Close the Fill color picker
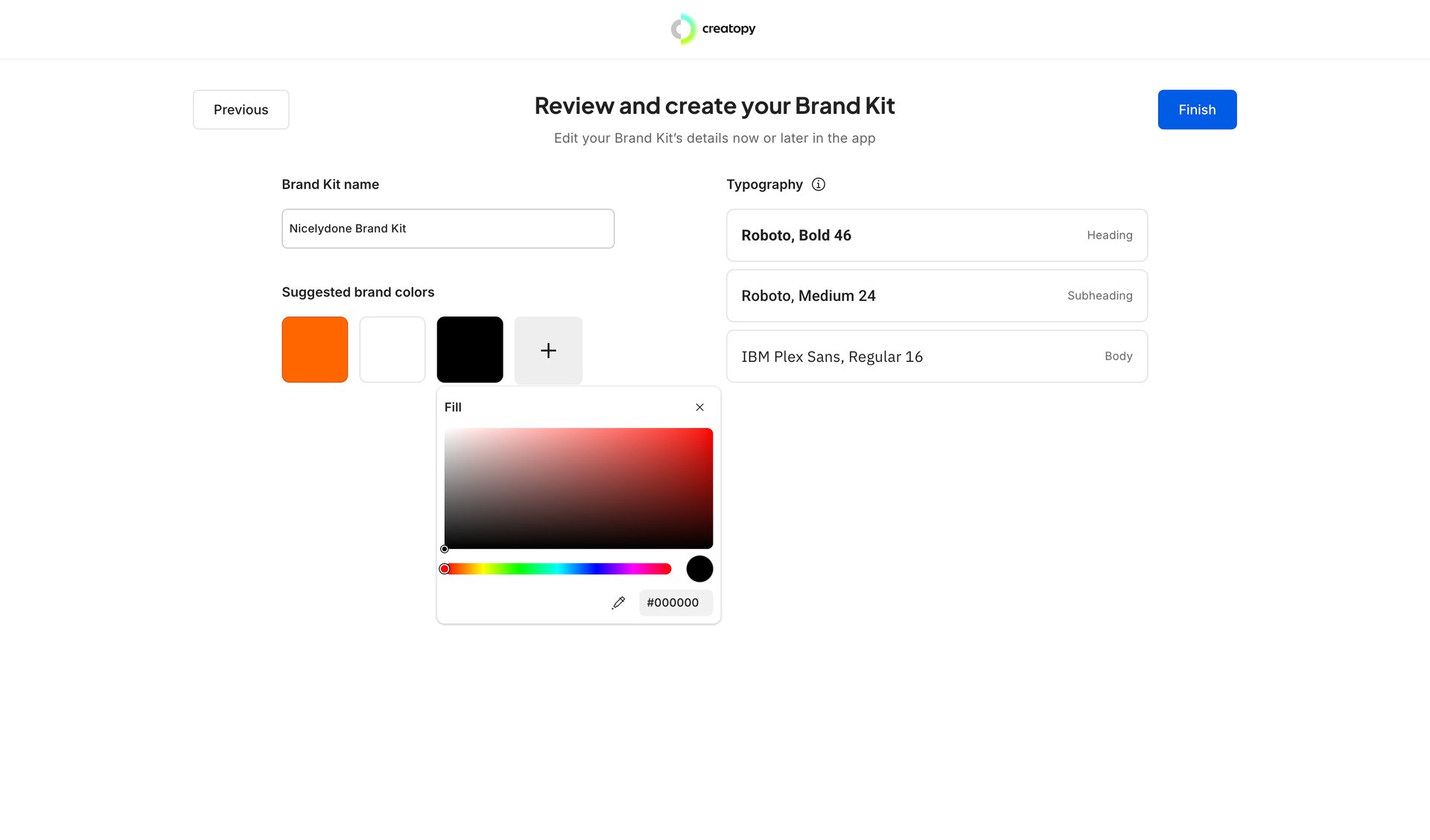The width and height of the screenshot is (1430, 840). point(699,407)
